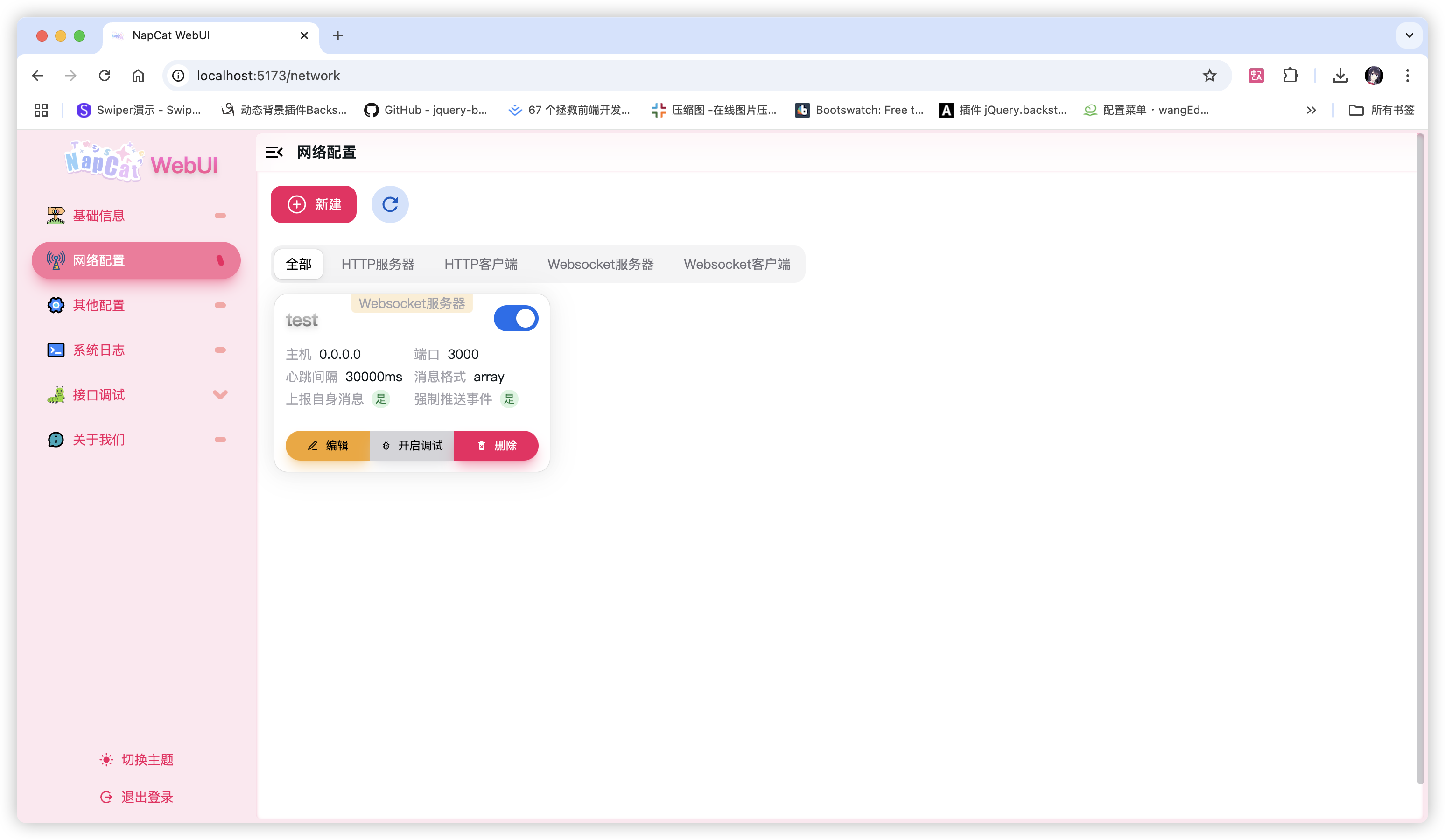Open 网络配置 in the sidebar
This screenshot has height=840, width=1445.
[x=136, y=260]
